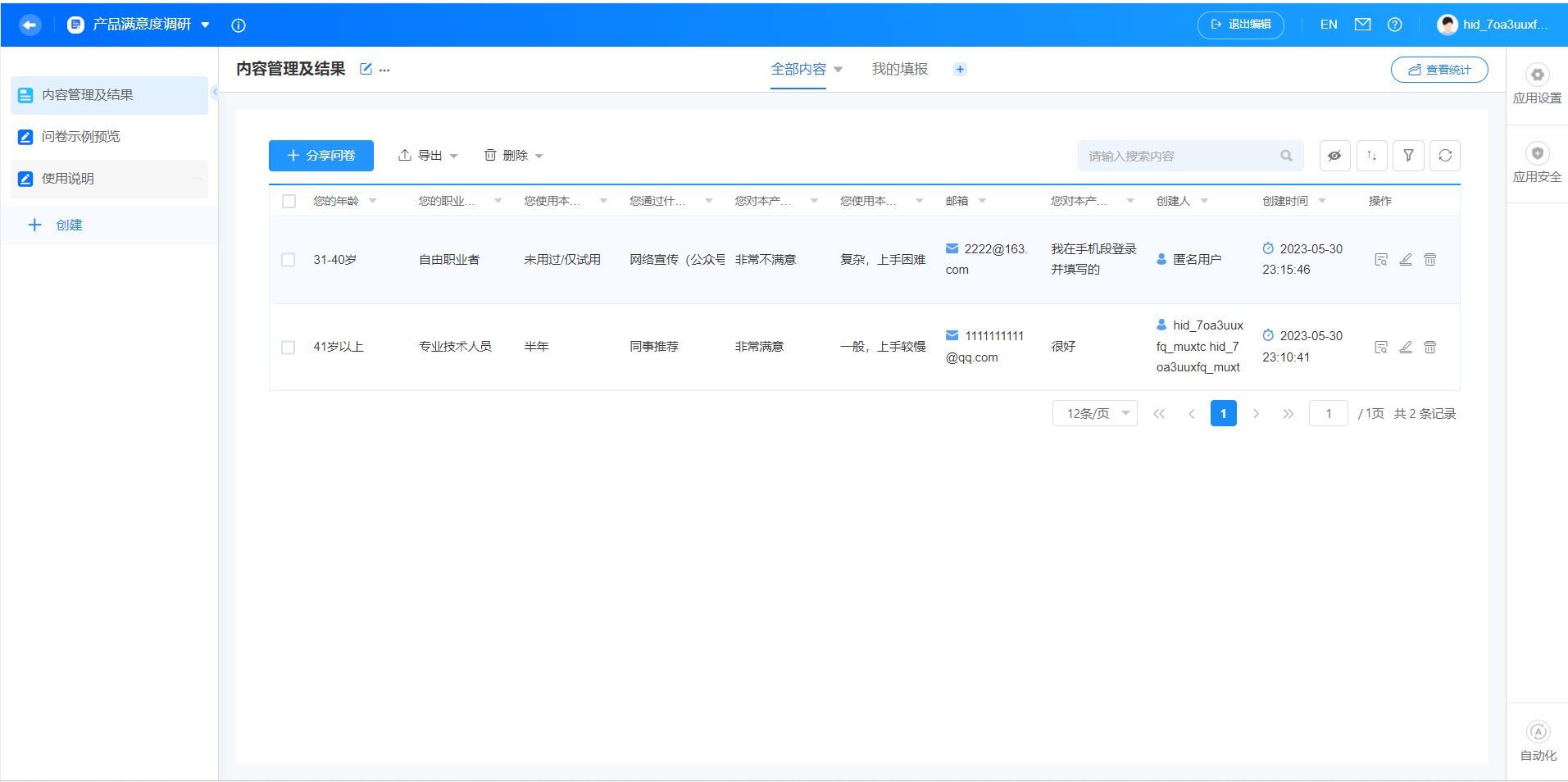The width and height of the screenshot is (1568, 782).
Task: Click the 匿名用户 creator cell
Action: tap(1189, 260)
